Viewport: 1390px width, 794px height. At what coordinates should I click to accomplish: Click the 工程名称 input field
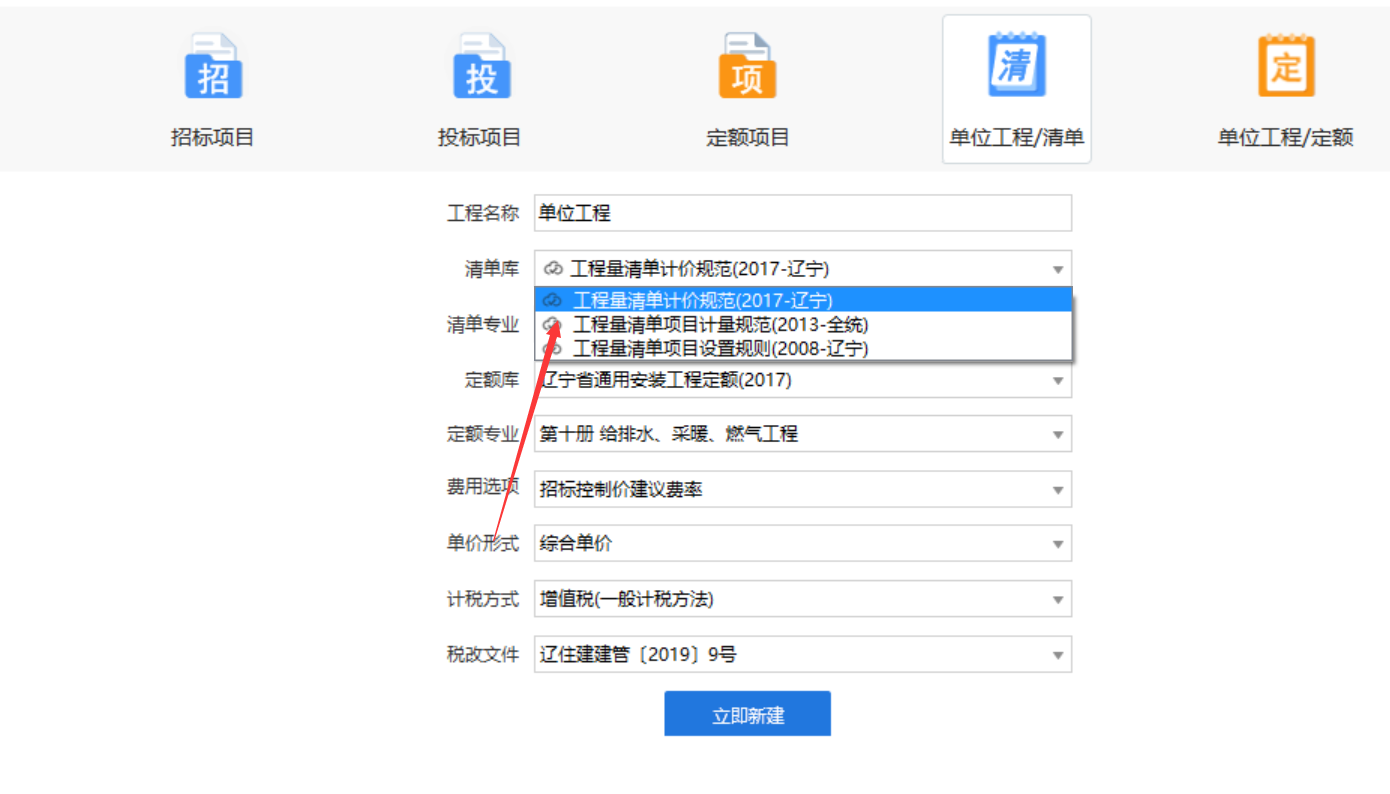pos(803,213)
